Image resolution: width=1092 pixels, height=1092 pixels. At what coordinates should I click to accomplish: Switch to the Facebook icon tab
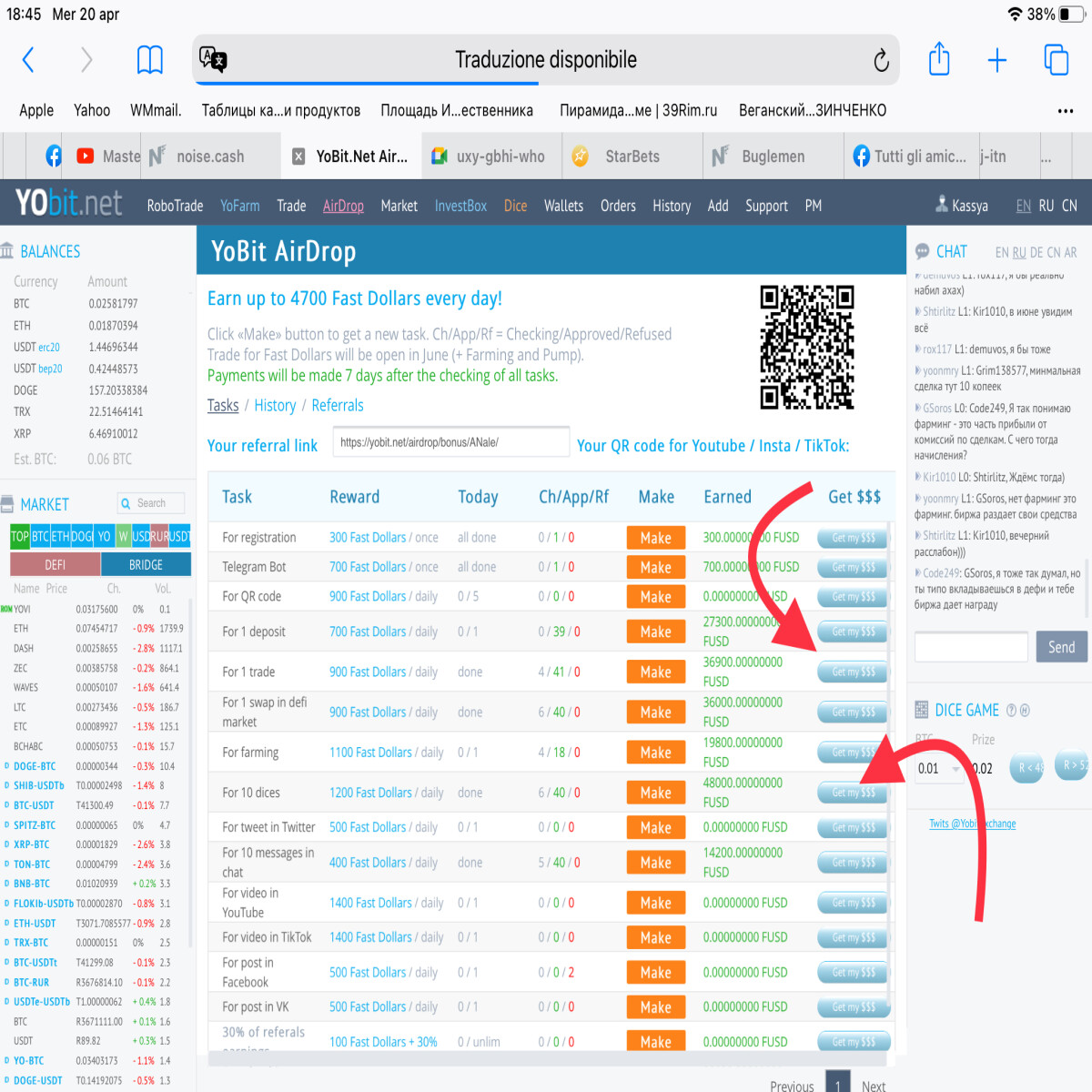tap(54, 156)
